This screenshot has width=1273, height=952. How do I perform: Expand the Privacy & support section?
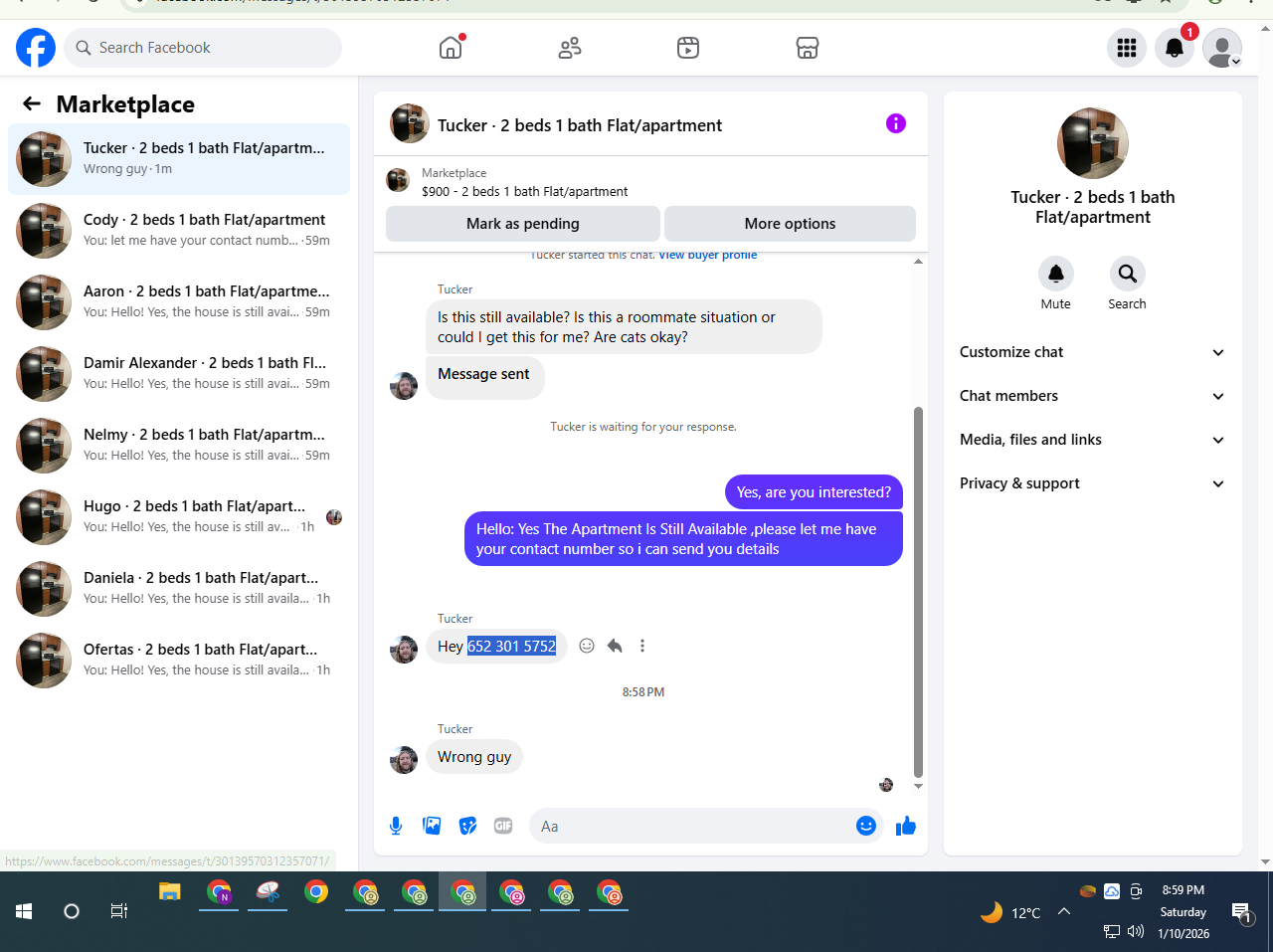1092,483
